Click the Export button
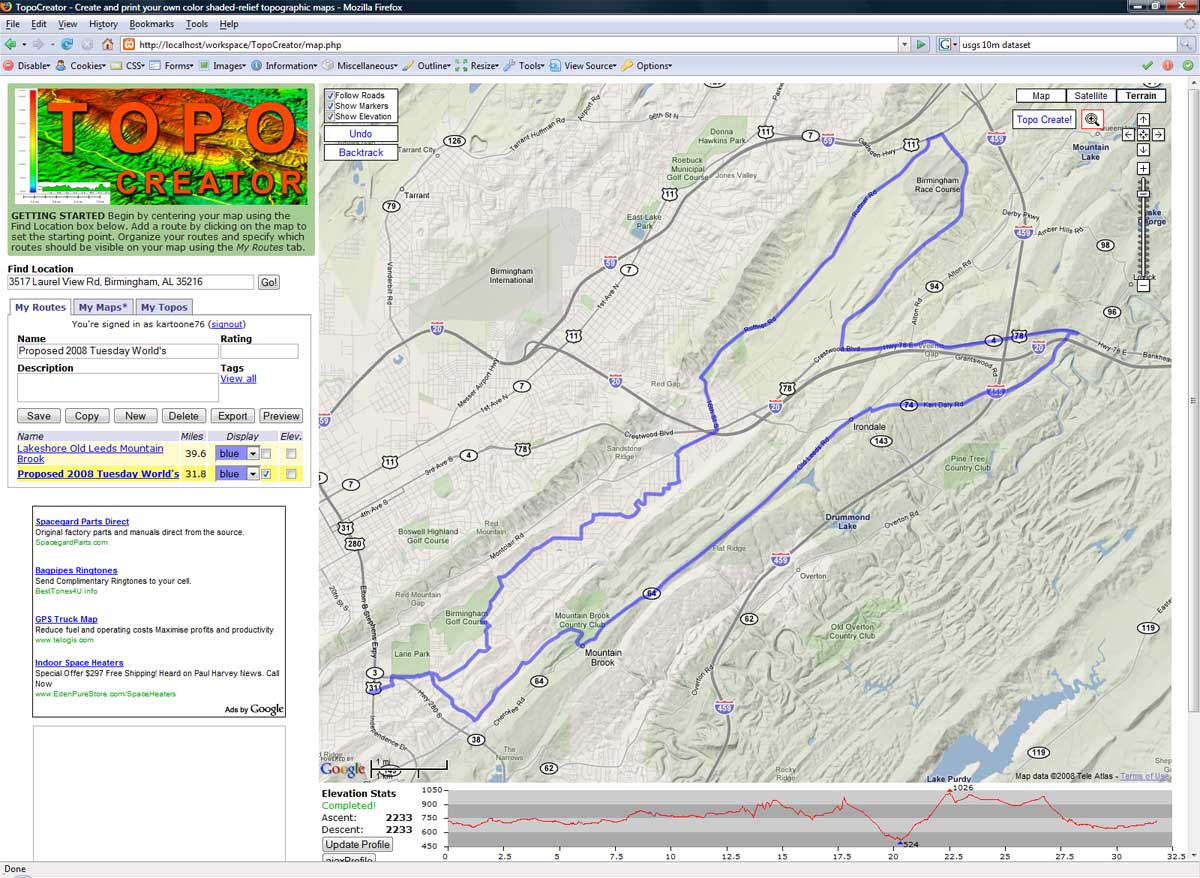The image size is (1200, 878). (x=232, y=416)
